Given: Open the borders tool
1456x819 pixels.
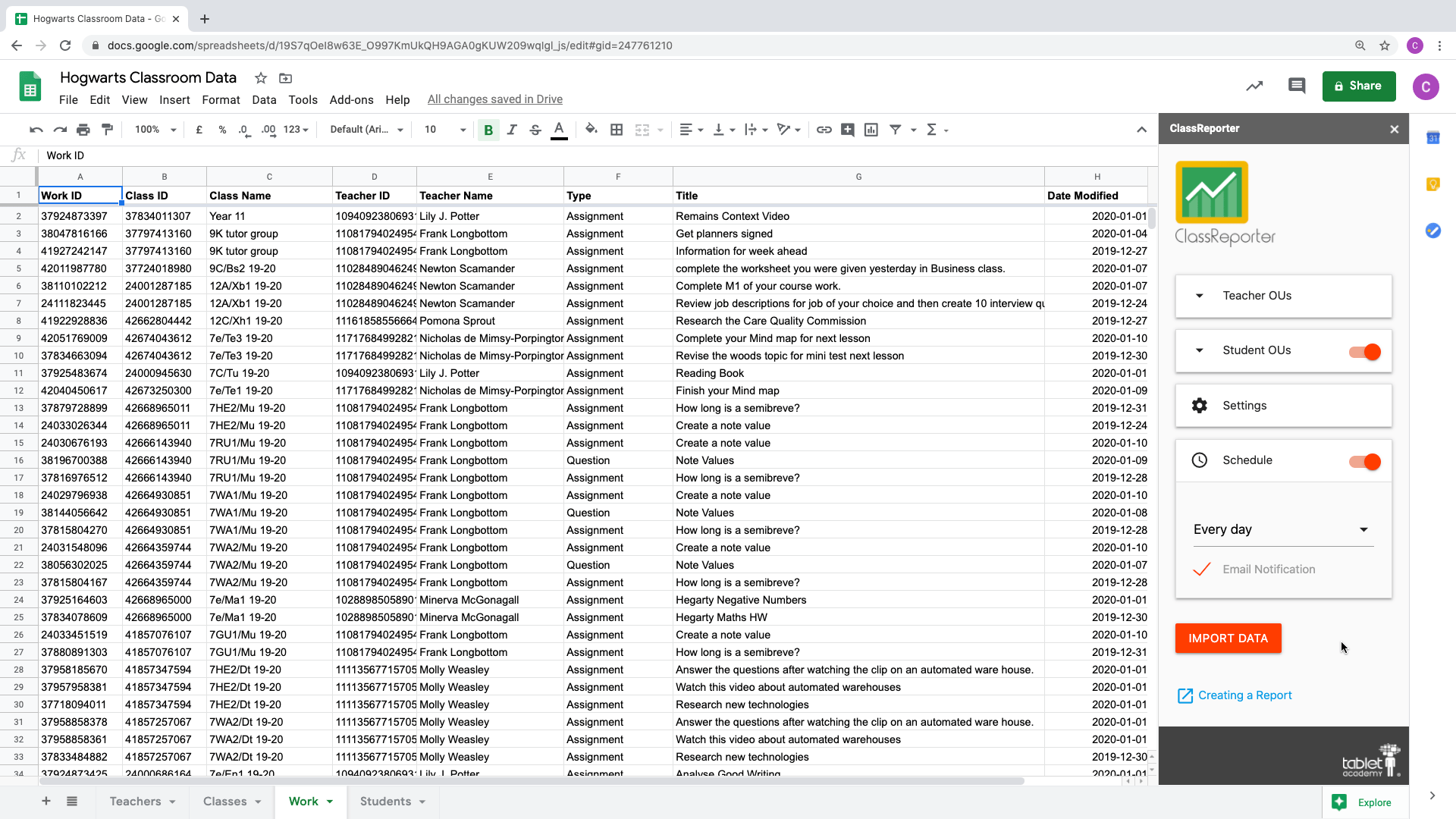Looking at the screenshot, I should (617, 130).
